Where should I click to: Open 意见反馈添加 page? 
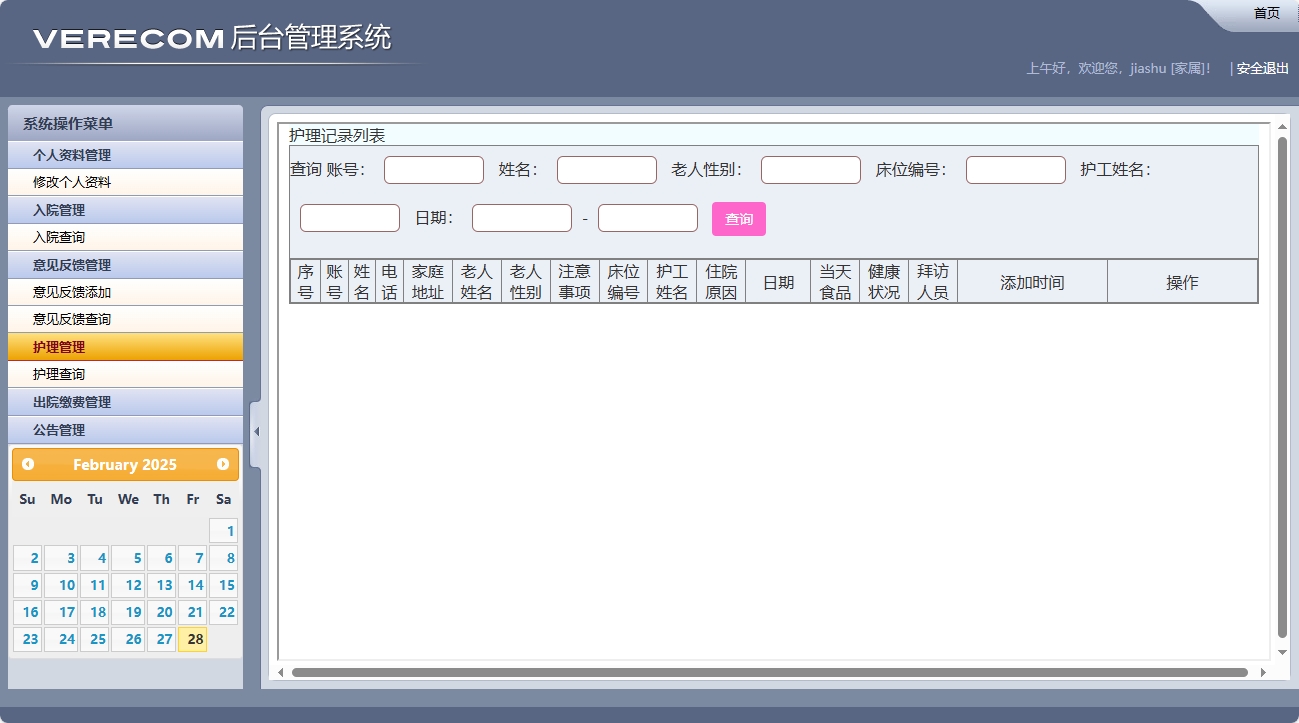coord(125,292)
